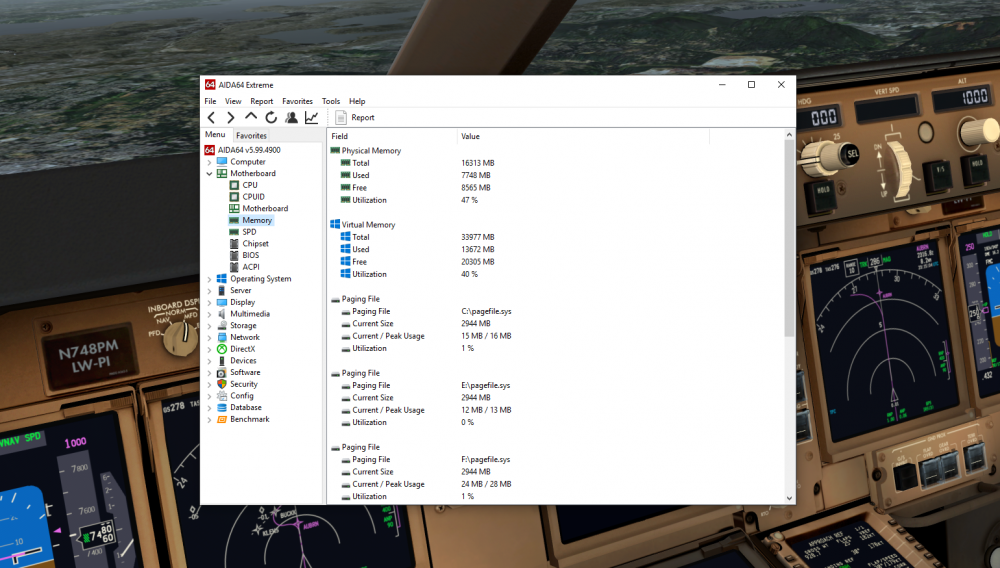Click the Display monitor icon in tree
Image resolution: width=1000 pixels, height=568 pixels.
point(222,302)
